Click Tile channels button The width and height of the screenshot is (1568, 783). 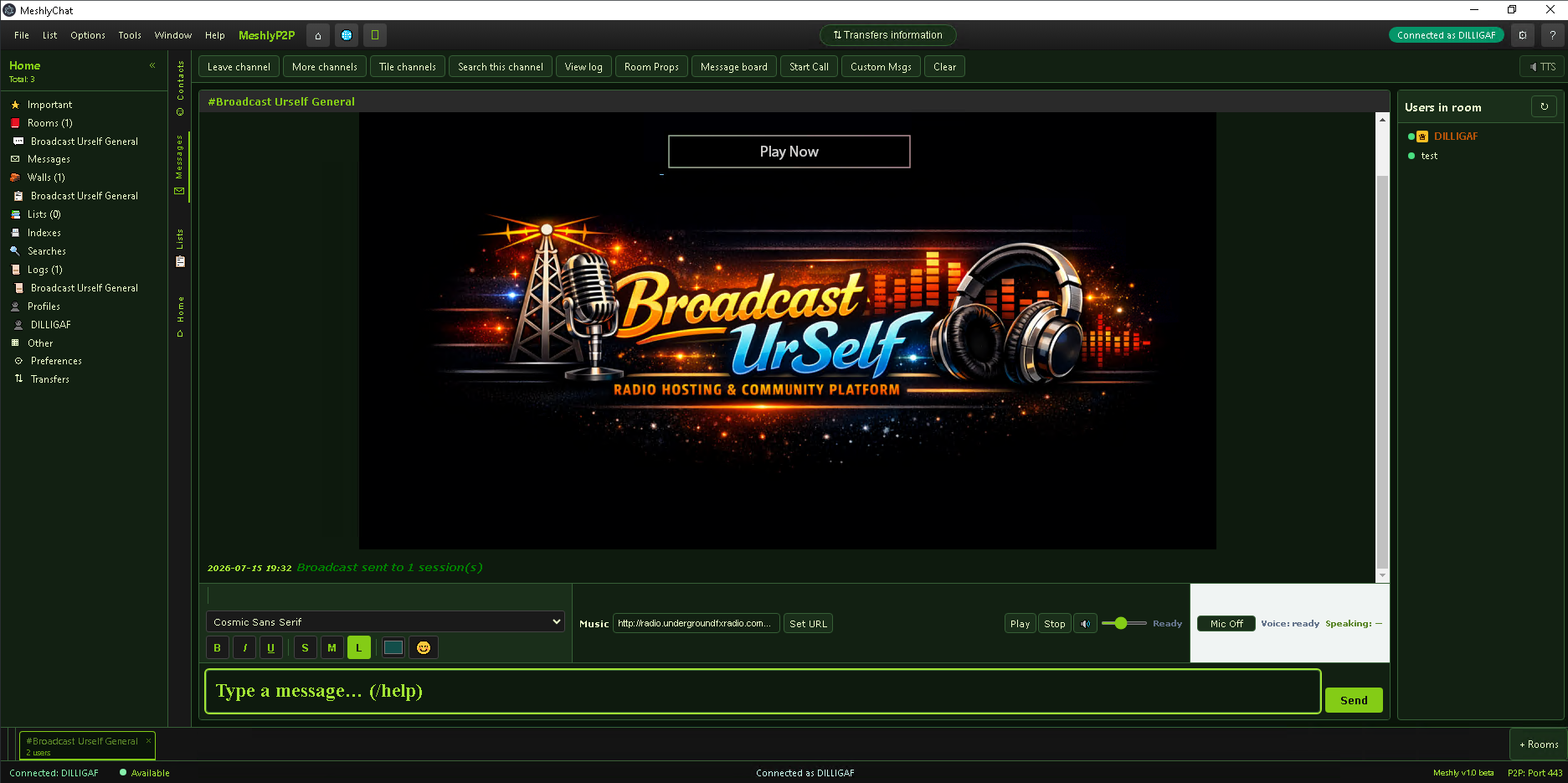(x=408, y=67)
